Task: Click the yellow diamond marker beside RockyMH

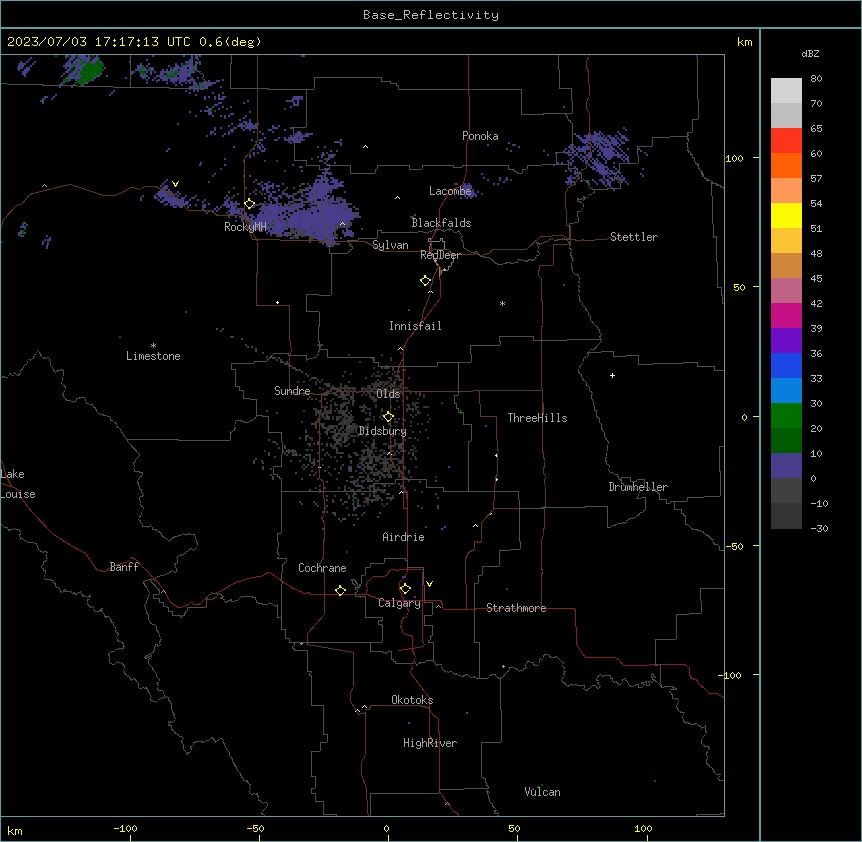Action: [250, 204]
